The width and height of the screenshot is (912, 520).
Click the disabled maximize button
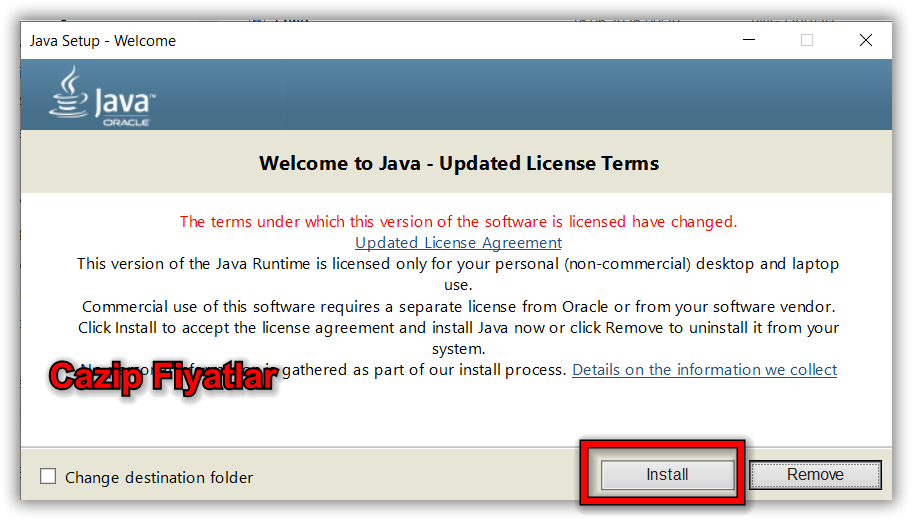tap(807, 40)
